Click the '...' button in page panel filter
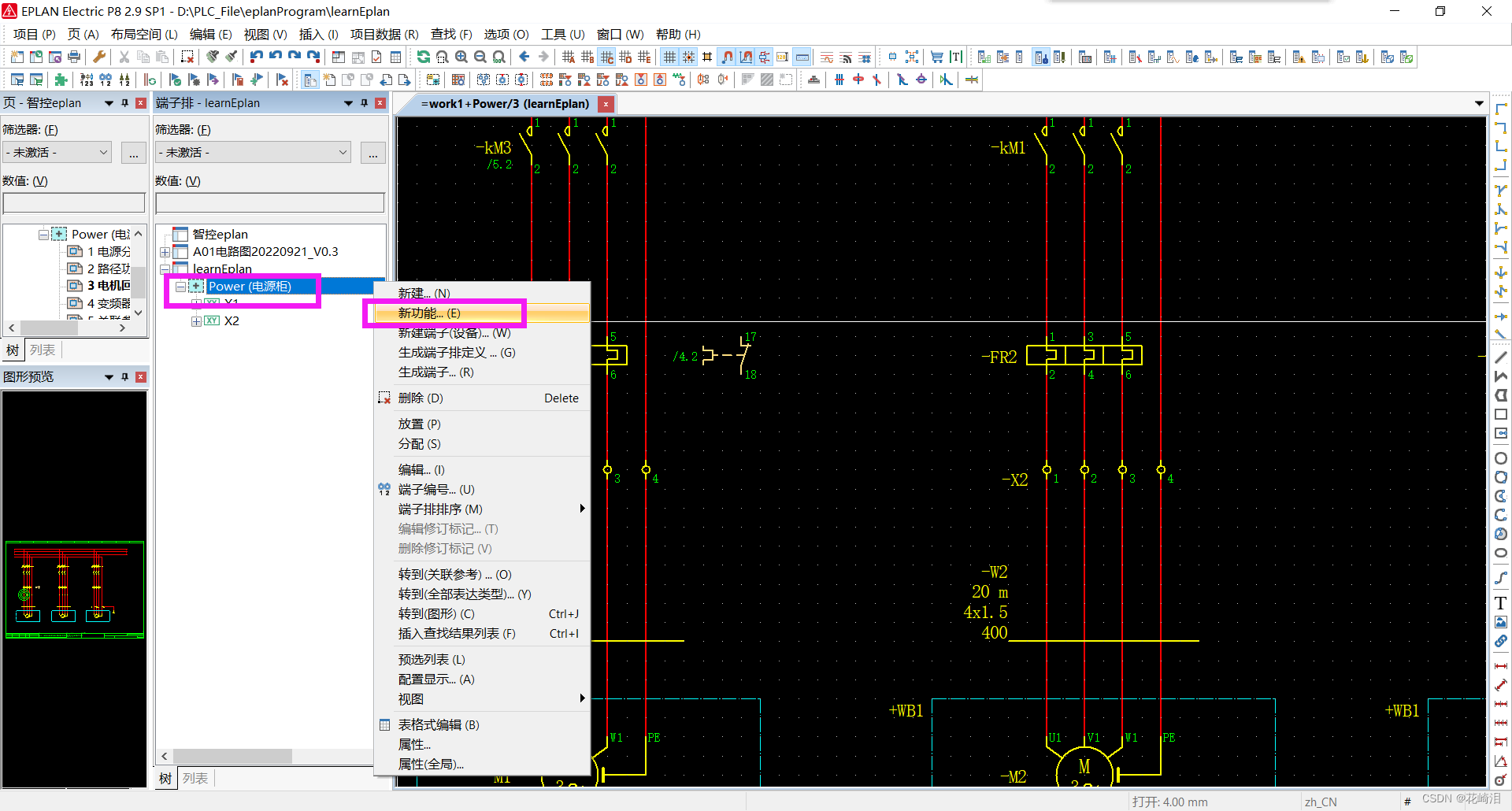1512x811 pixels. pos(134,154)
